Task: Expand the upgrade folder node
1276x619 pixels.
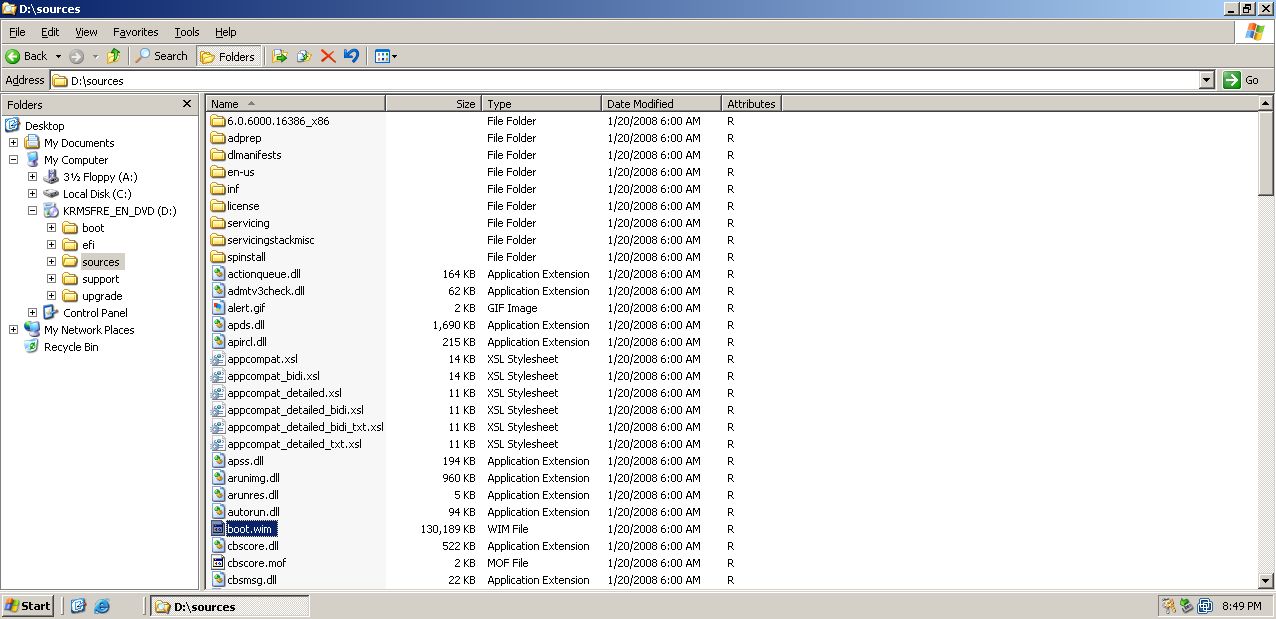Action: click(51, 296)
